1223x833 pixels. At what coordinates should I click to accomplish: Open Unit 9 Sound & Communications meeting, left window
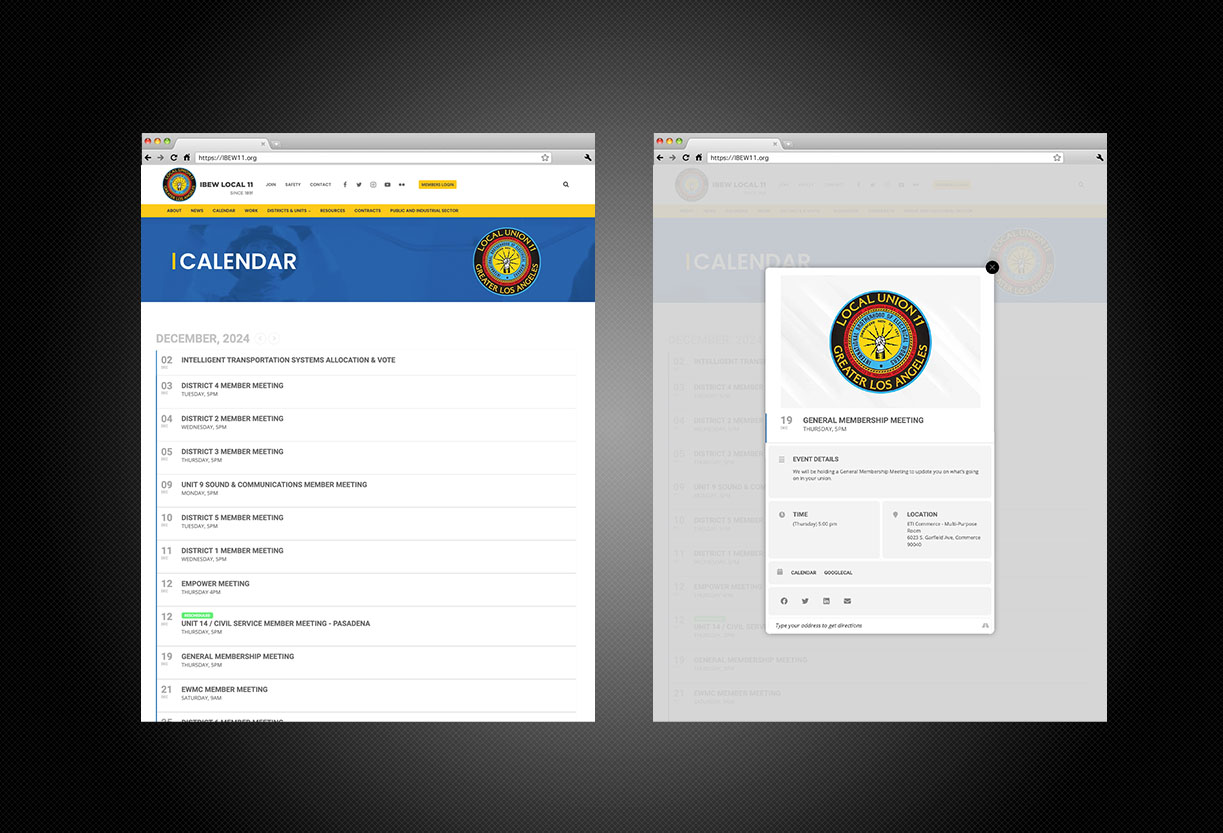click(x=274, y=485)
